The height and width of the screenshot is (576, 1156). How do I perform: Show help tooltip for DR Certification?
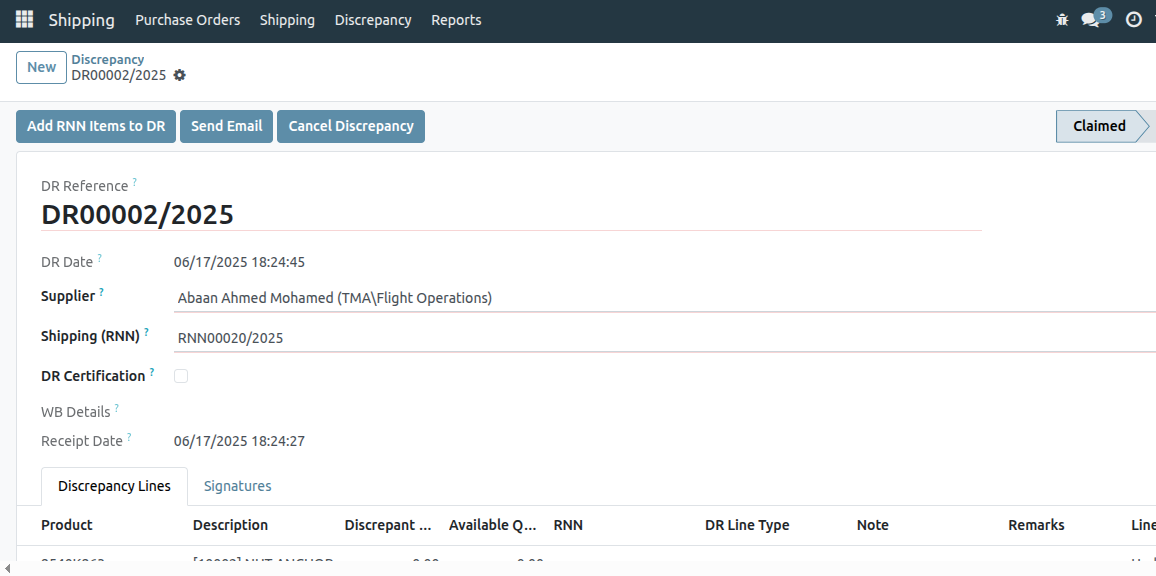pos(152,372)
